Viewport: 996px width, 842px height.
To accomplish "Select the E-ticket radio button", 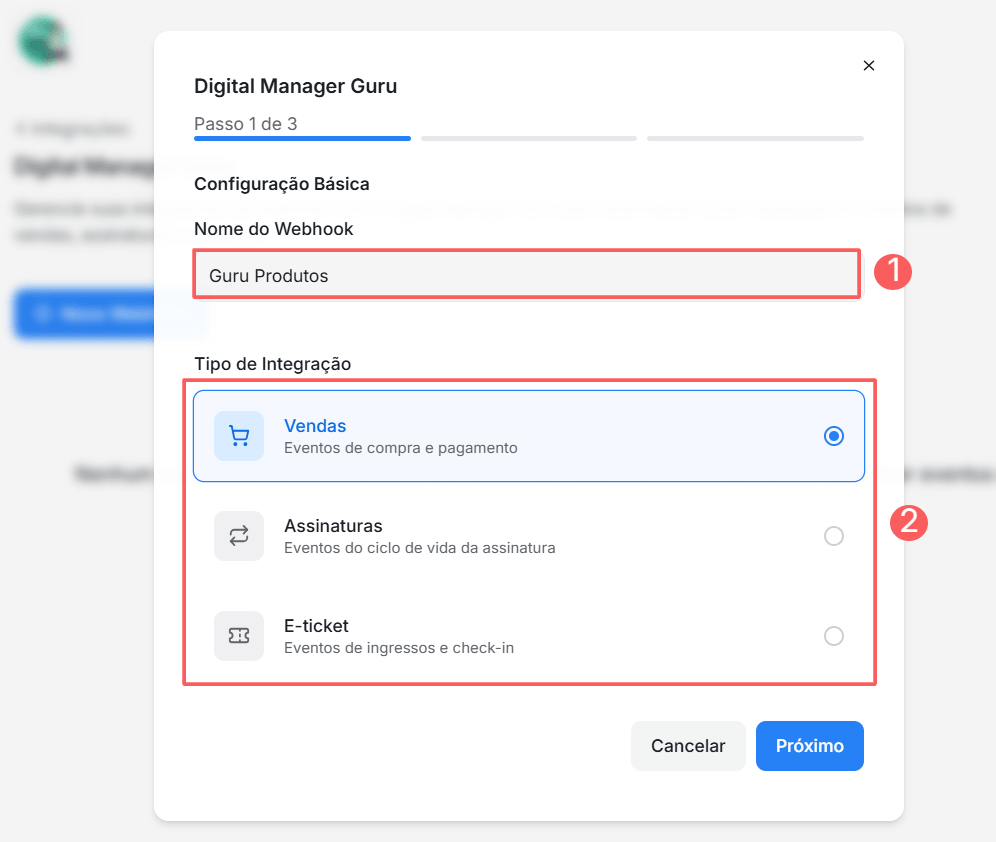I will [833, 636].
